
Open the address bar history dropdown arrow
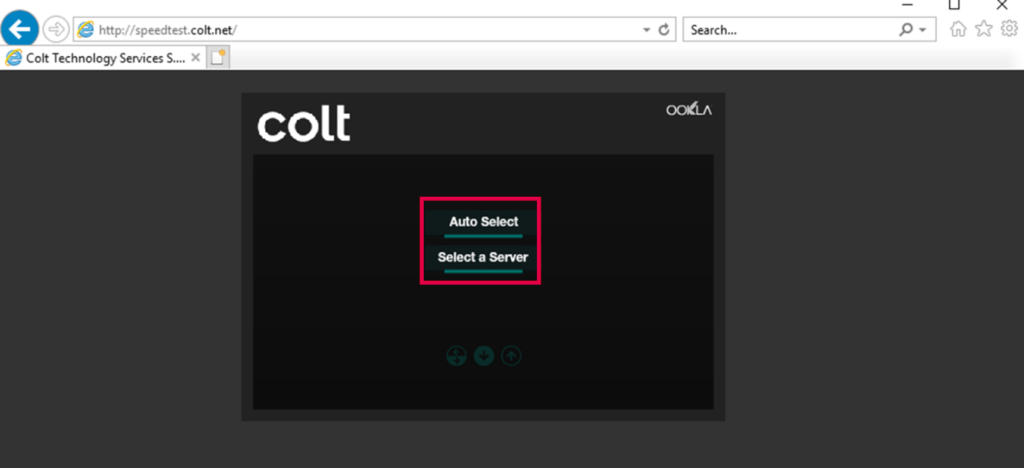[647, 30]
